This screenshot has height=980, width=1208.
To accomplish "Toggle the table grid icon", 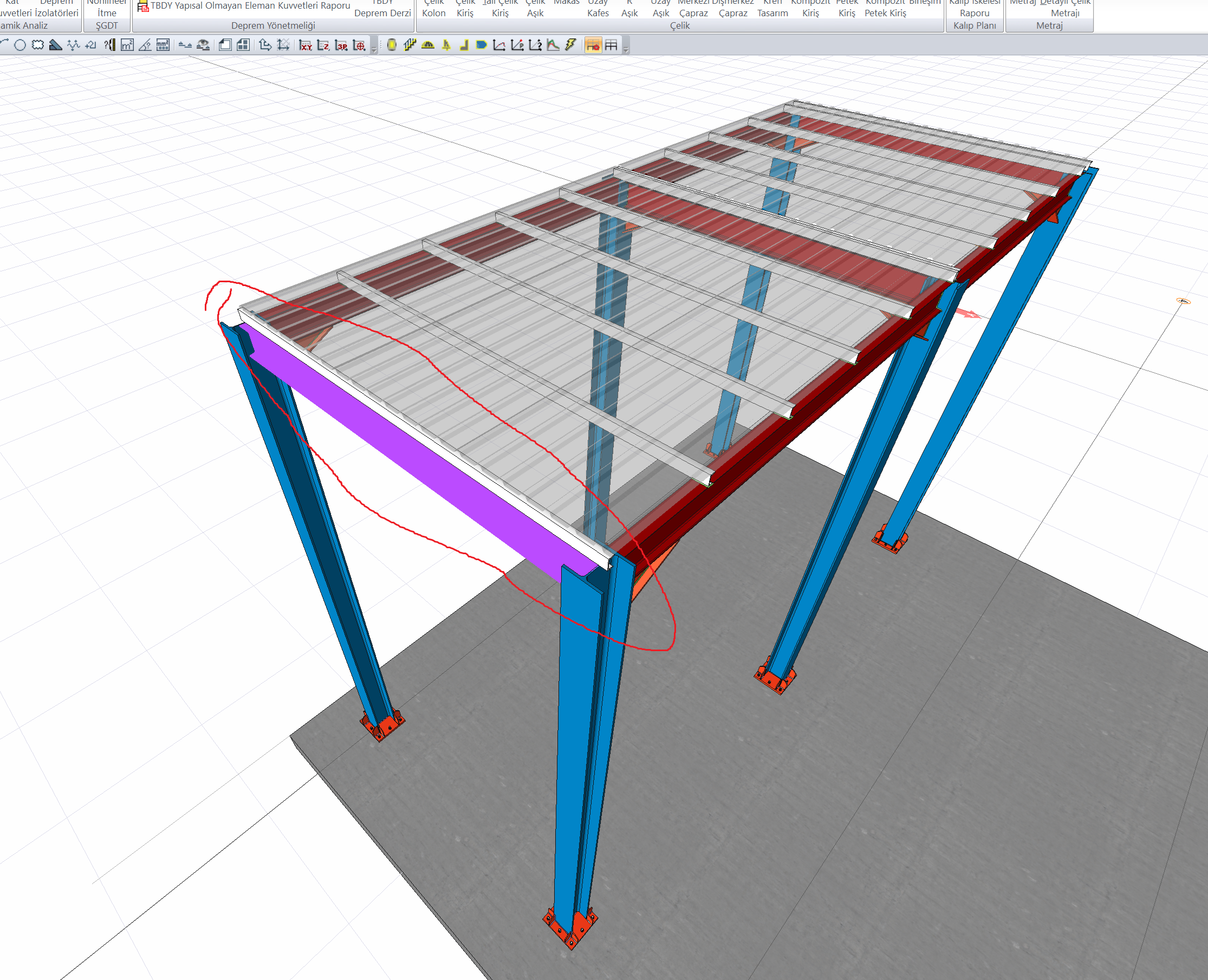I will [611, 45].
